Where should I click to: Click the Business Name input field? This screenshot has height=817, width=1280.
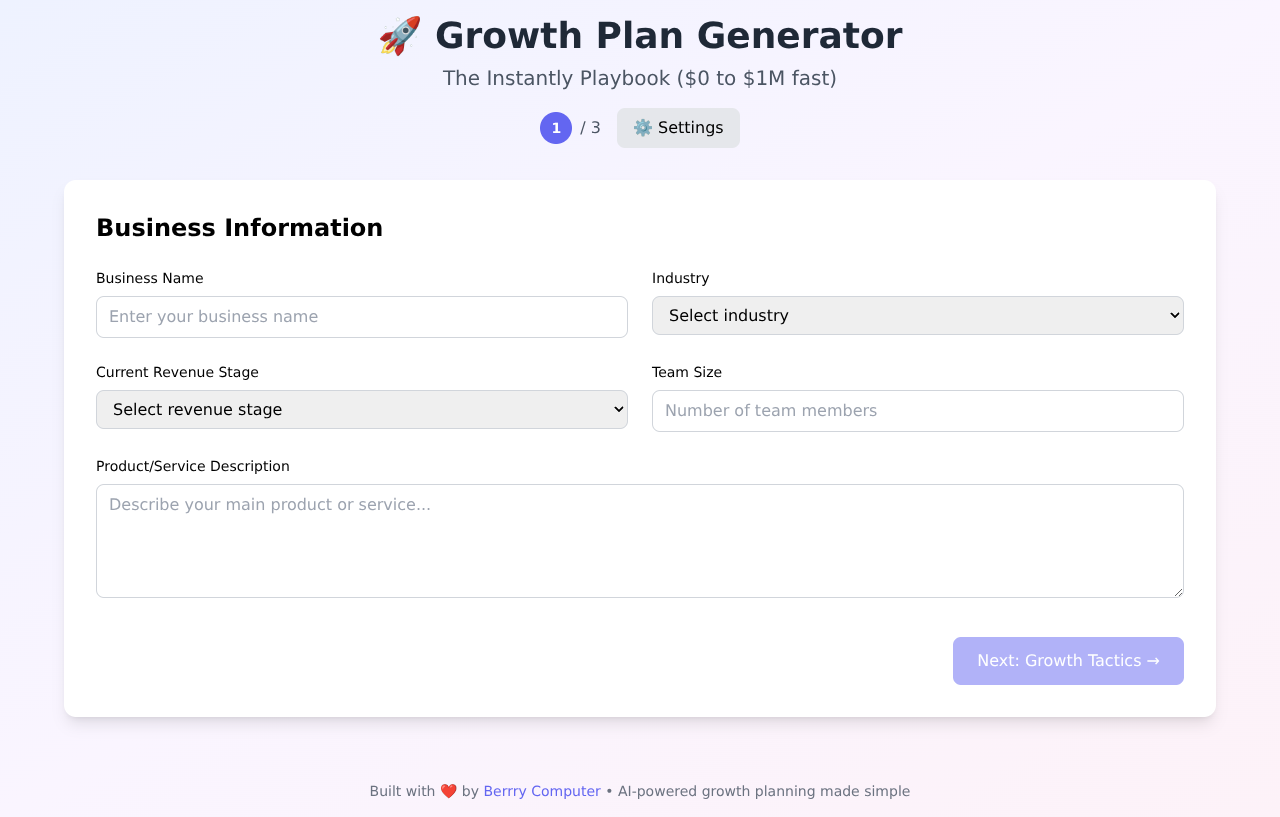[361, 317]
